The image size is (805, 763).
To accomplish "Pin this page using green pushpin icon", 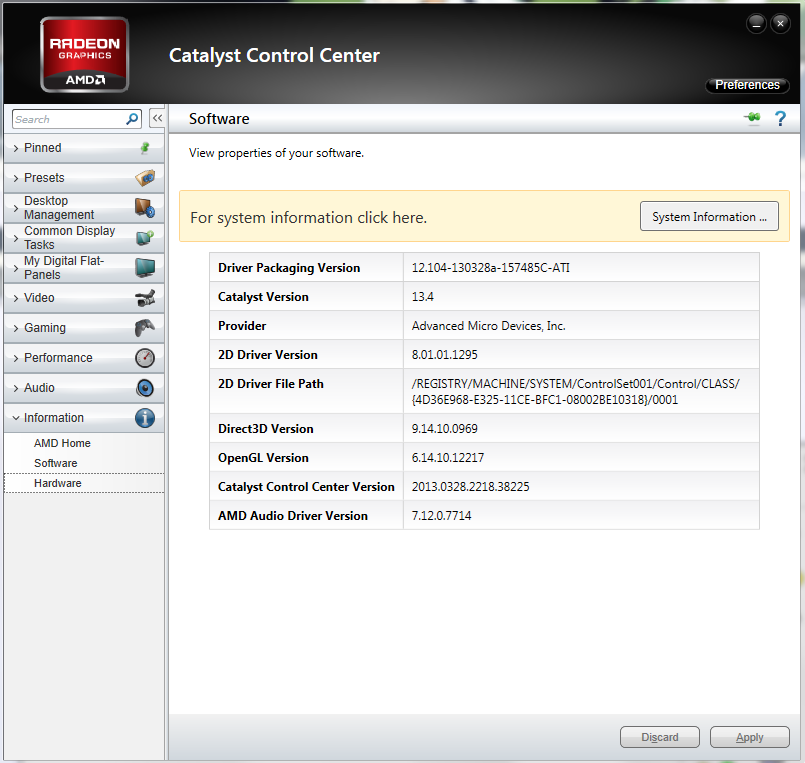I will (x=753, y=118).
